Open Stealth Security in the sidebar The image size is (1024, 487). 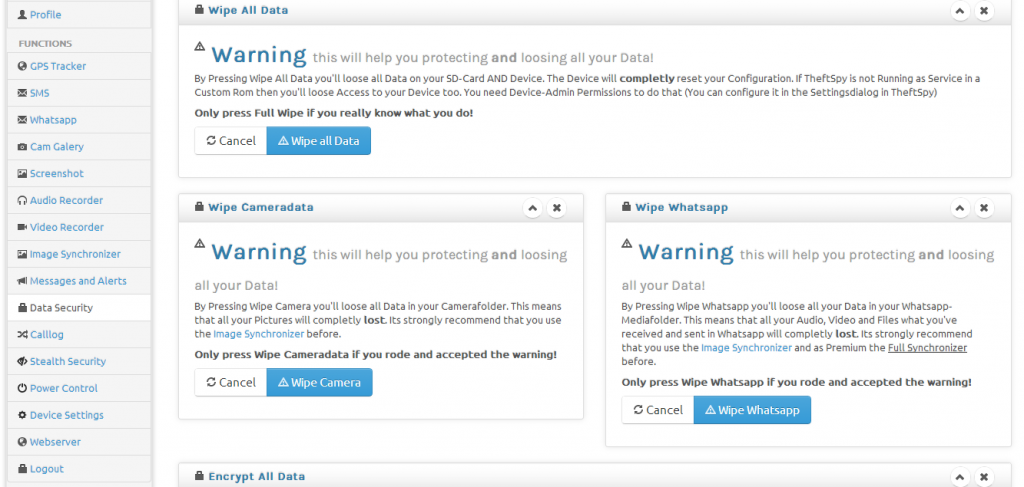pyautogui.click(x=79, y=361)
